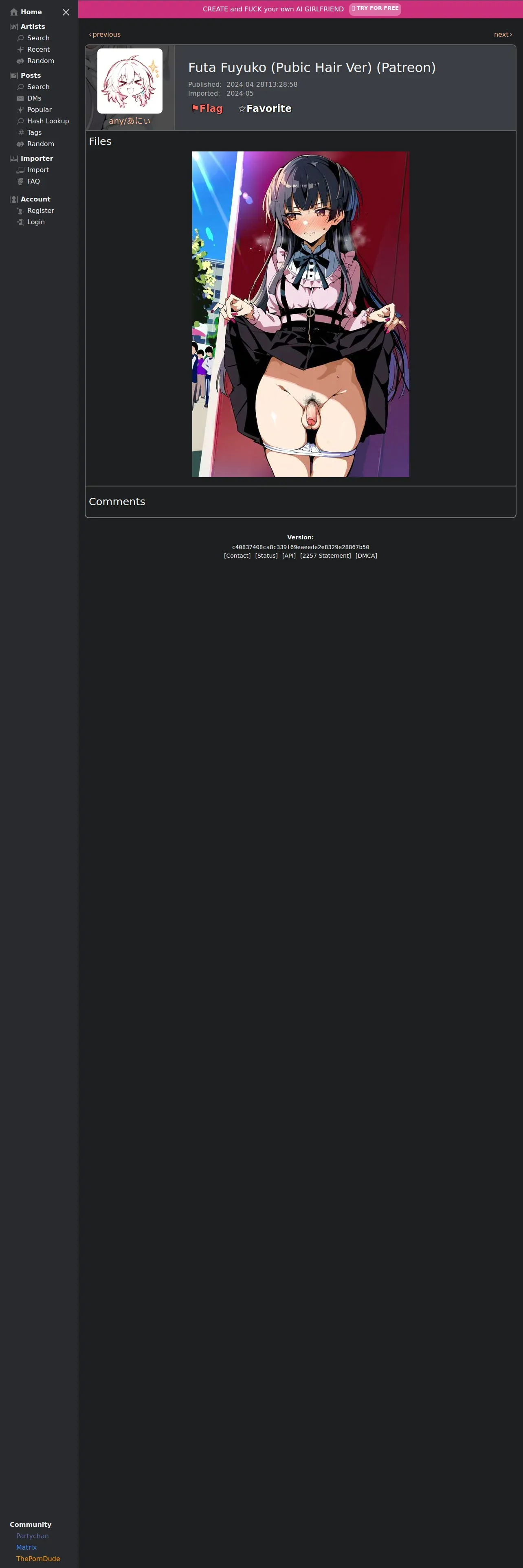523x1568 pixels.
Task: Open the artist profile link any/あにぃ
Action: (130, 121)
